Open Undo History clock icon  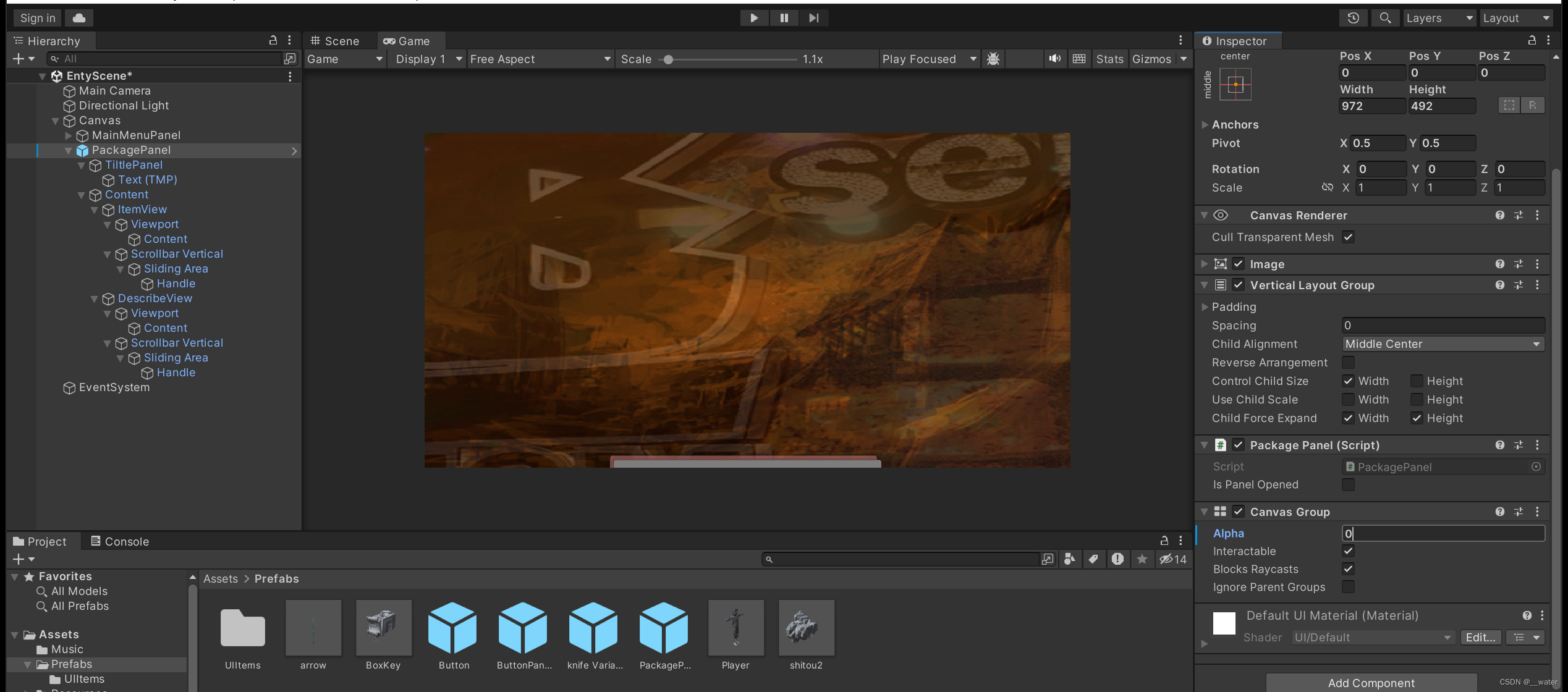[1353, 18]
